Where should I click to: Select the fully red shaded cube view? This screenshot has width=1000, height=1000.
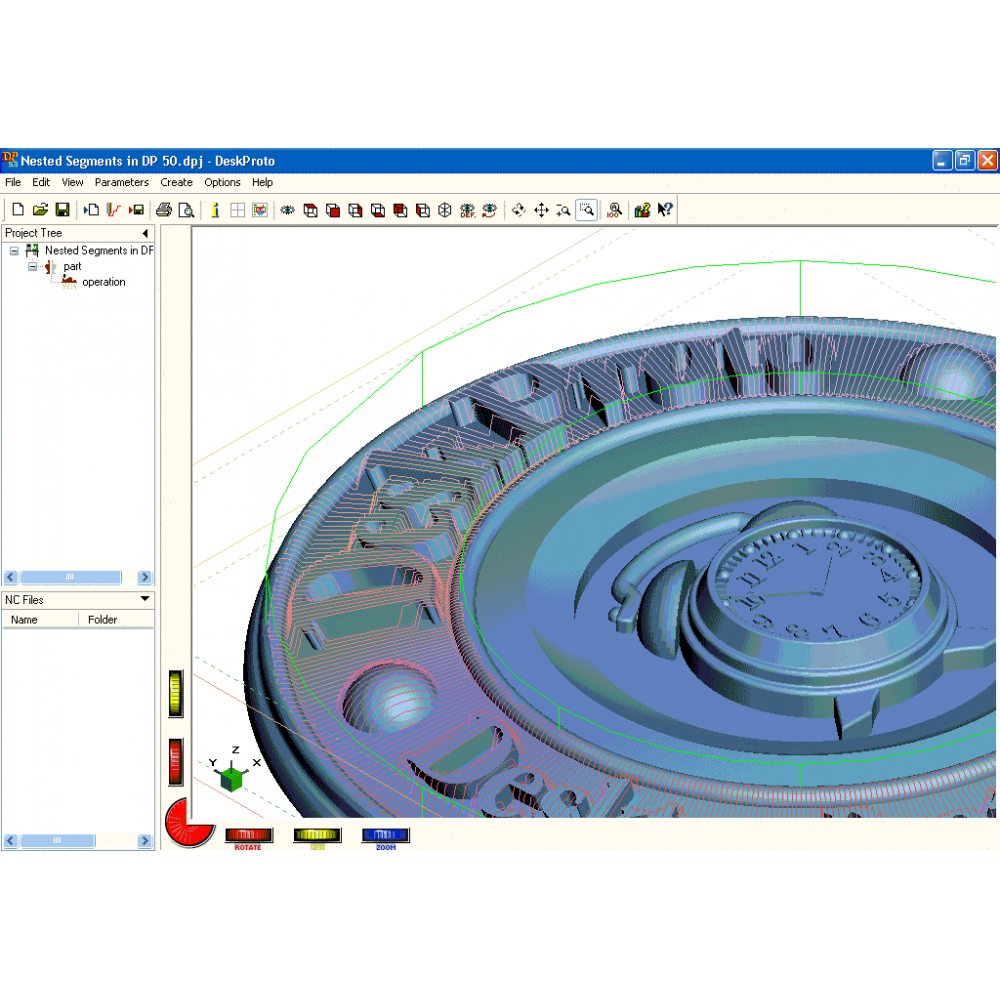coord(400,209)
